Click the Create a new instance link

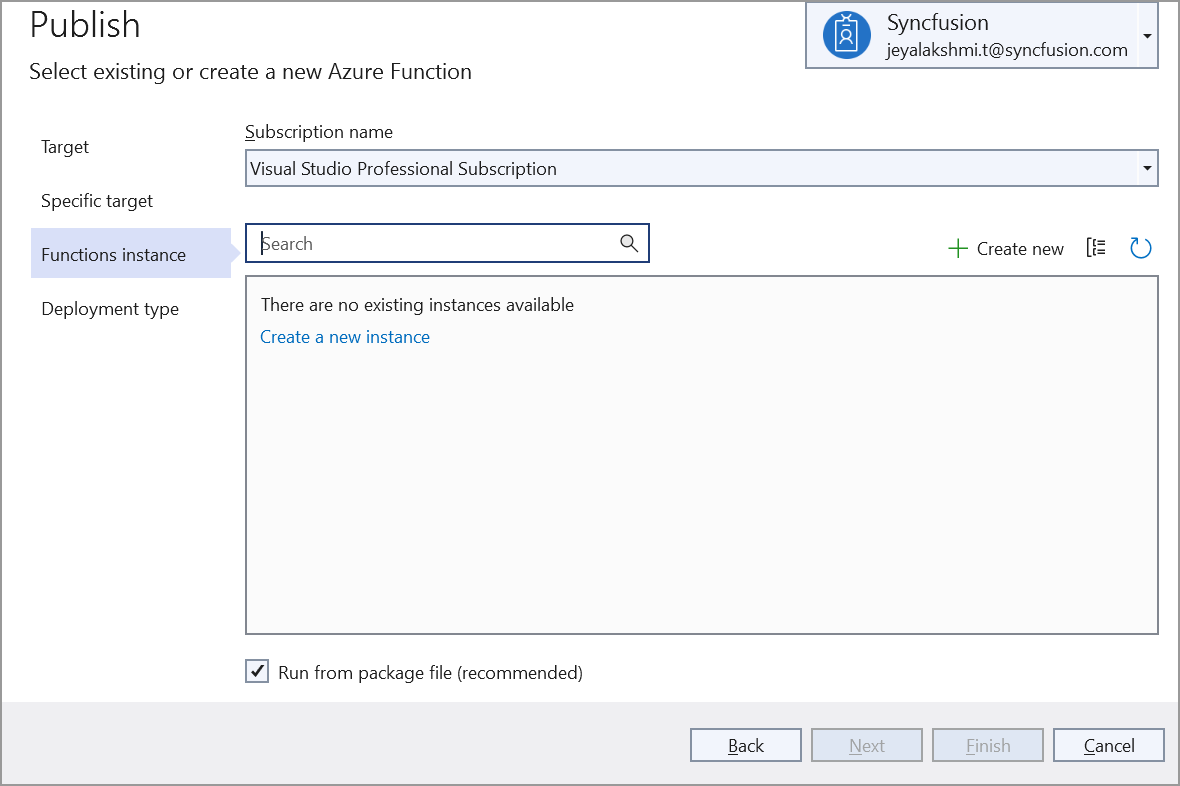[344, 337]
